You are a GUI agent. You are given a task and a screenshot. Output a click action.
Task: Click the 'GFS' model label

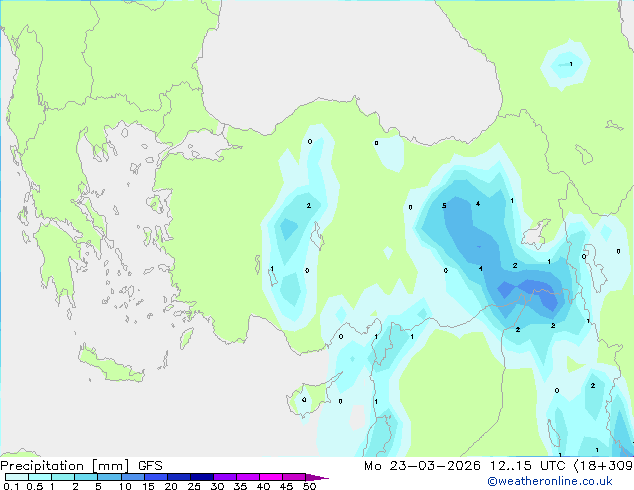pos(150,466)
